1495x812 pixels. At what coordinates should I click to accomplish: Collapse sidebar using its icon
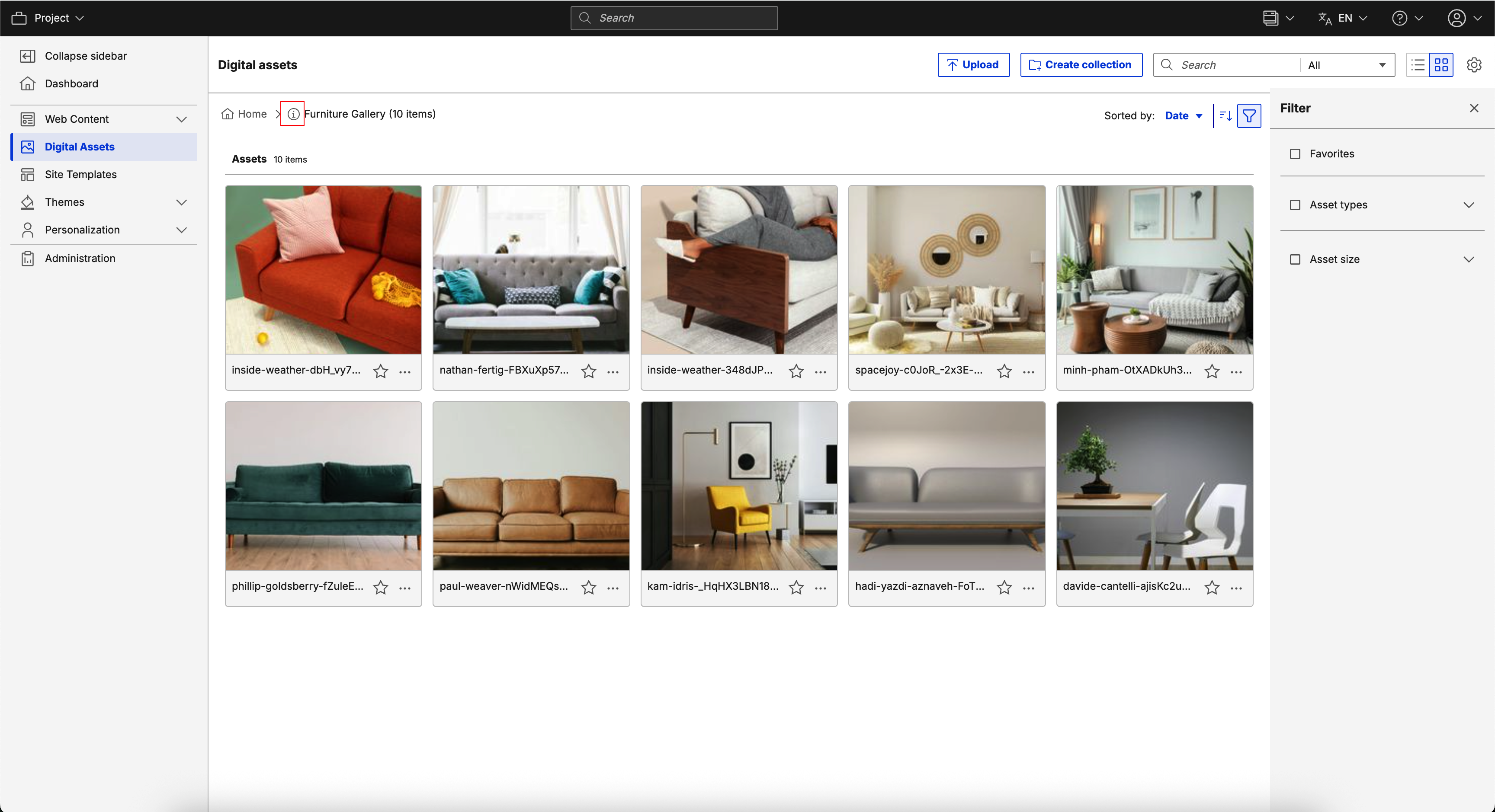[x=27, y=56]
